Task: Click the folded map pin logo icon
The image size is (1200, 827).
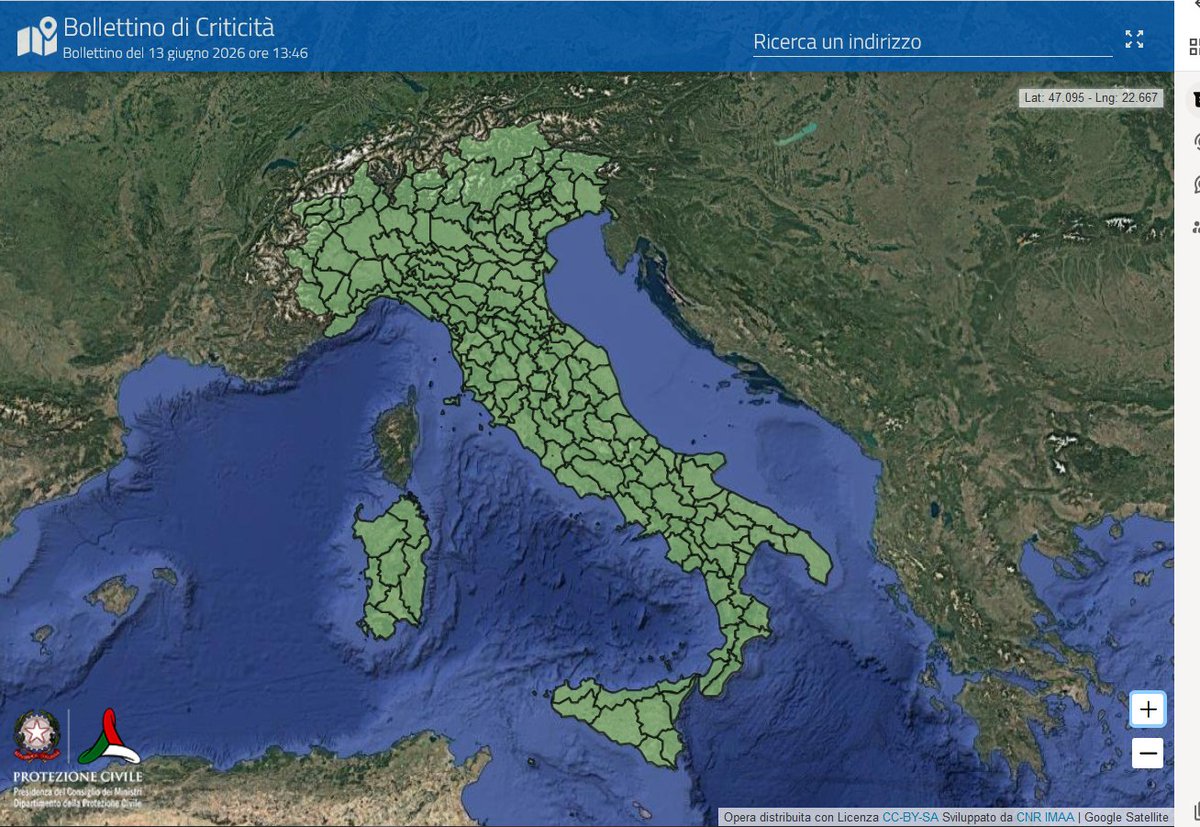Action: pyautogui.click(x=37, y=37)
